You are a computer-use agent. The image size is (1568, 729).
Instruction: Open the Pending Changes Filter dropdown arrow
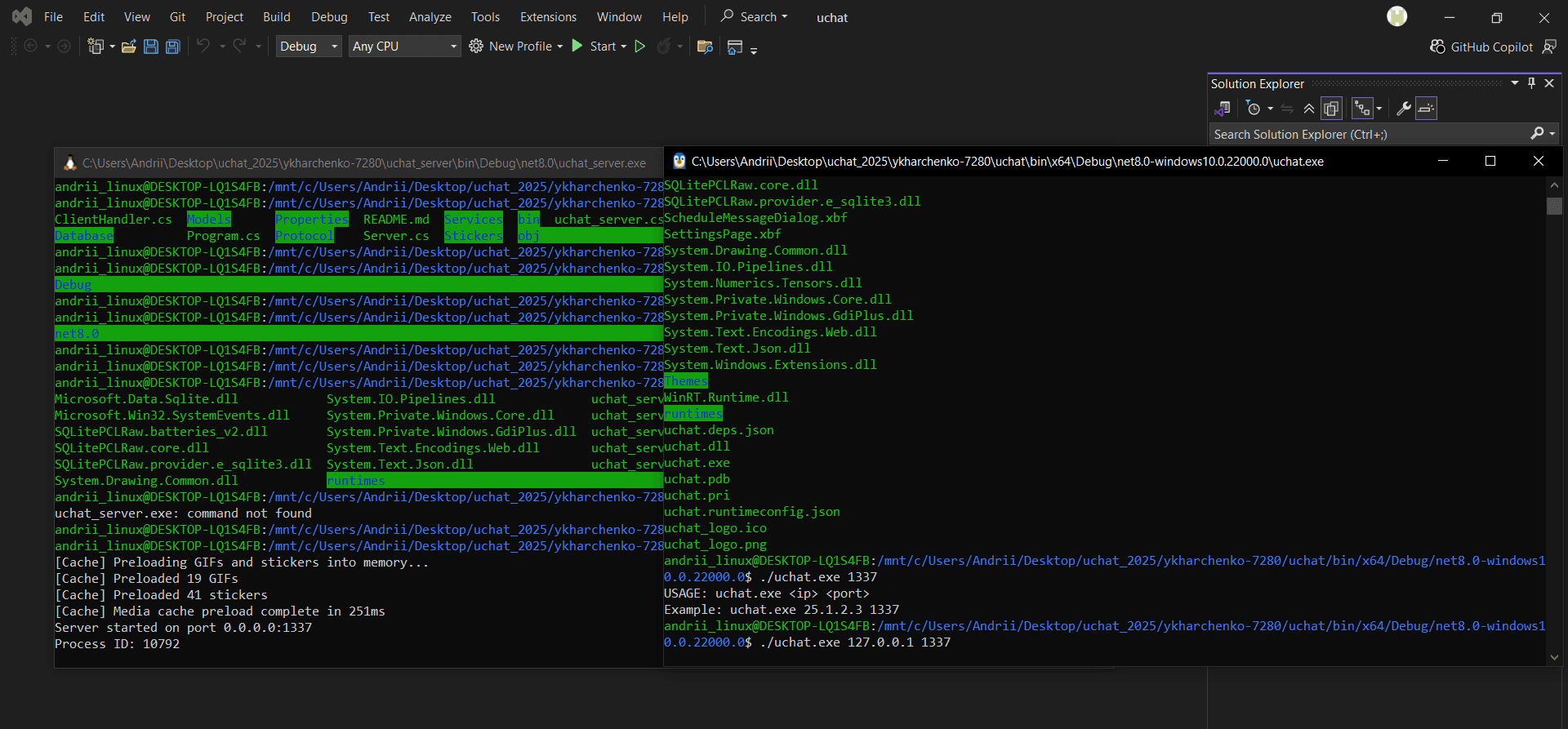(x=1270, y=109)
